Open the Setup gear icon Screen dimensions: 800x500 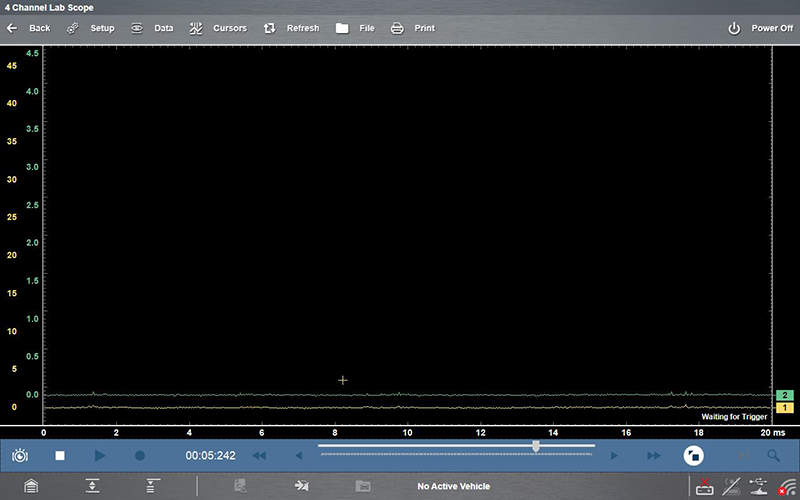click(x=73, y=29)
